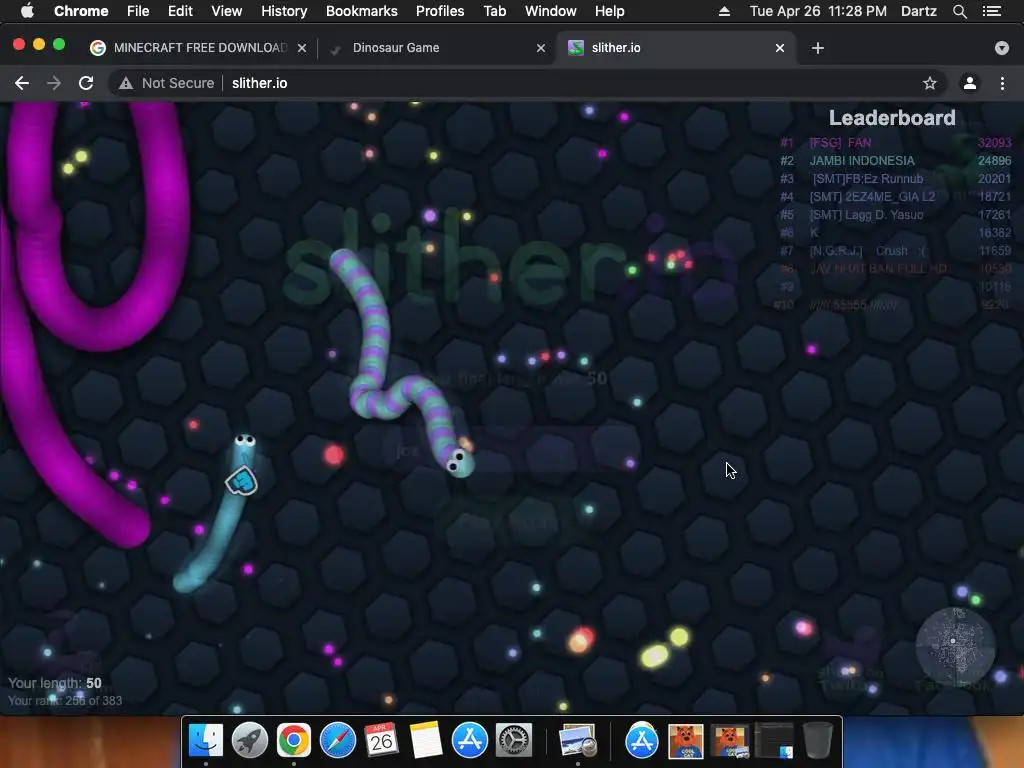Click the date and time in menu bar
This screenshot has width=1024, height=768.
tap(818, 11)
